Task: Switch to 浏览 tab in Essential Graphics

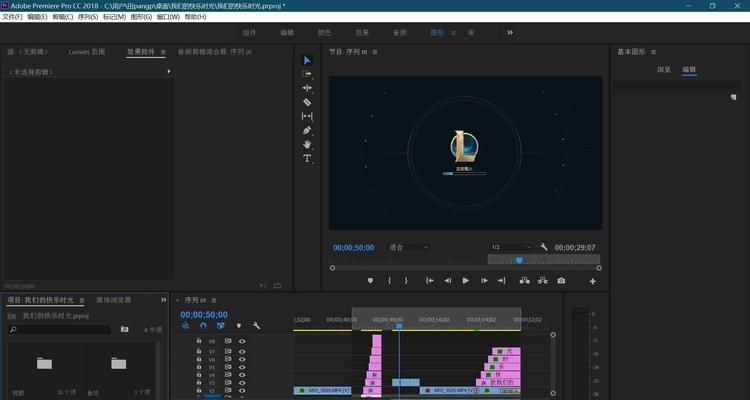Action: pyautogui.click(x=664, y=70)
